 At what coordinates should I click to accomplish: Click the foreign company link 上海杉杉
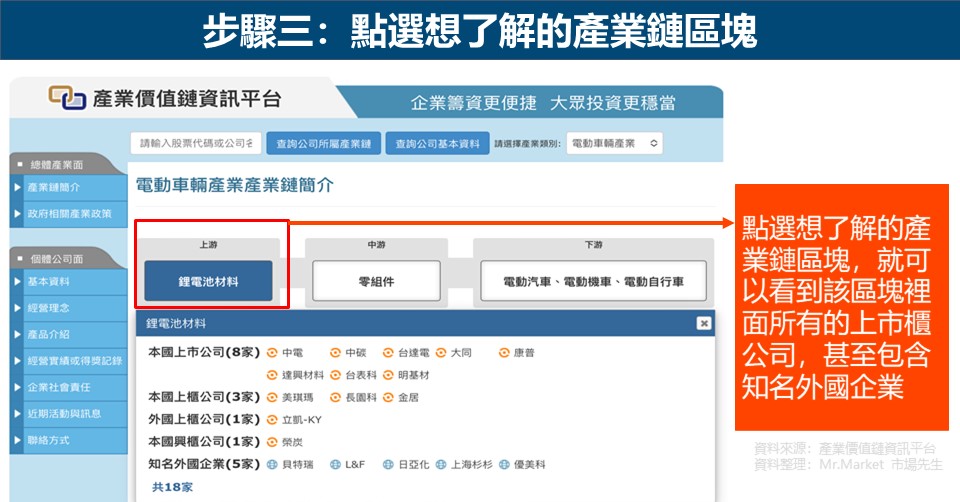click(471, 464)
